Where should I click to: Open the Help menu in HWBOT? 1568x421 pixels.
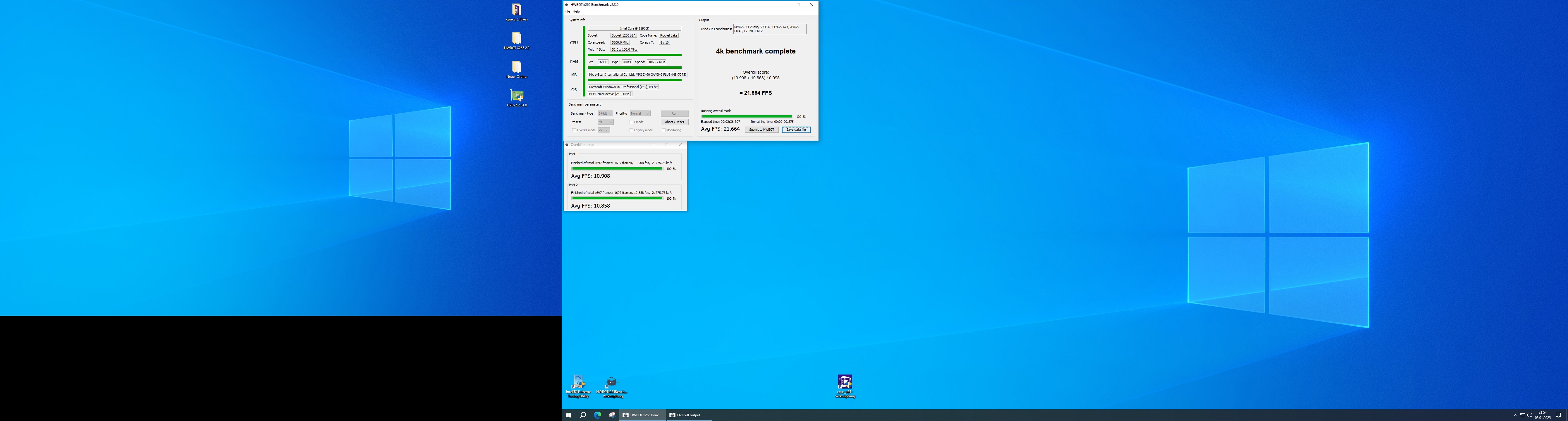pos(576,12)
